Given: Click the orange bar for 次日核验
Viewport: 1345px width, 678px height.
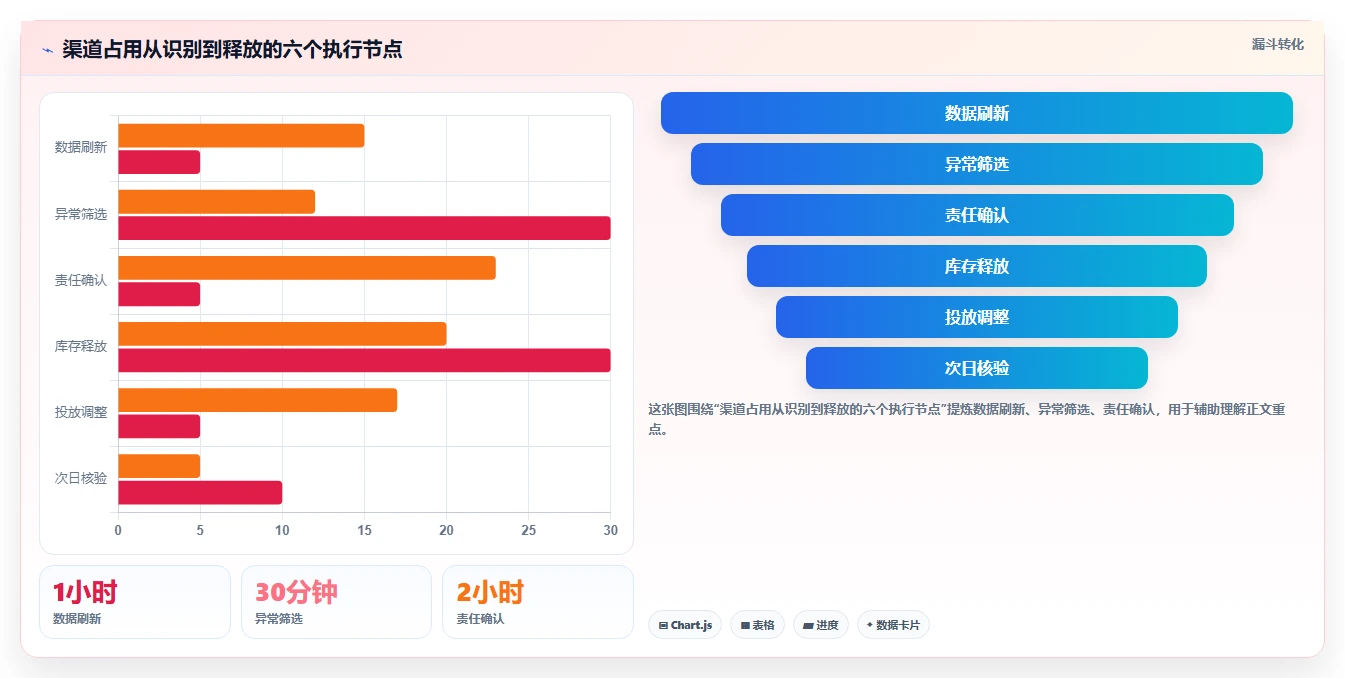Looking at the screenshot, I should (x=159, y=466).
